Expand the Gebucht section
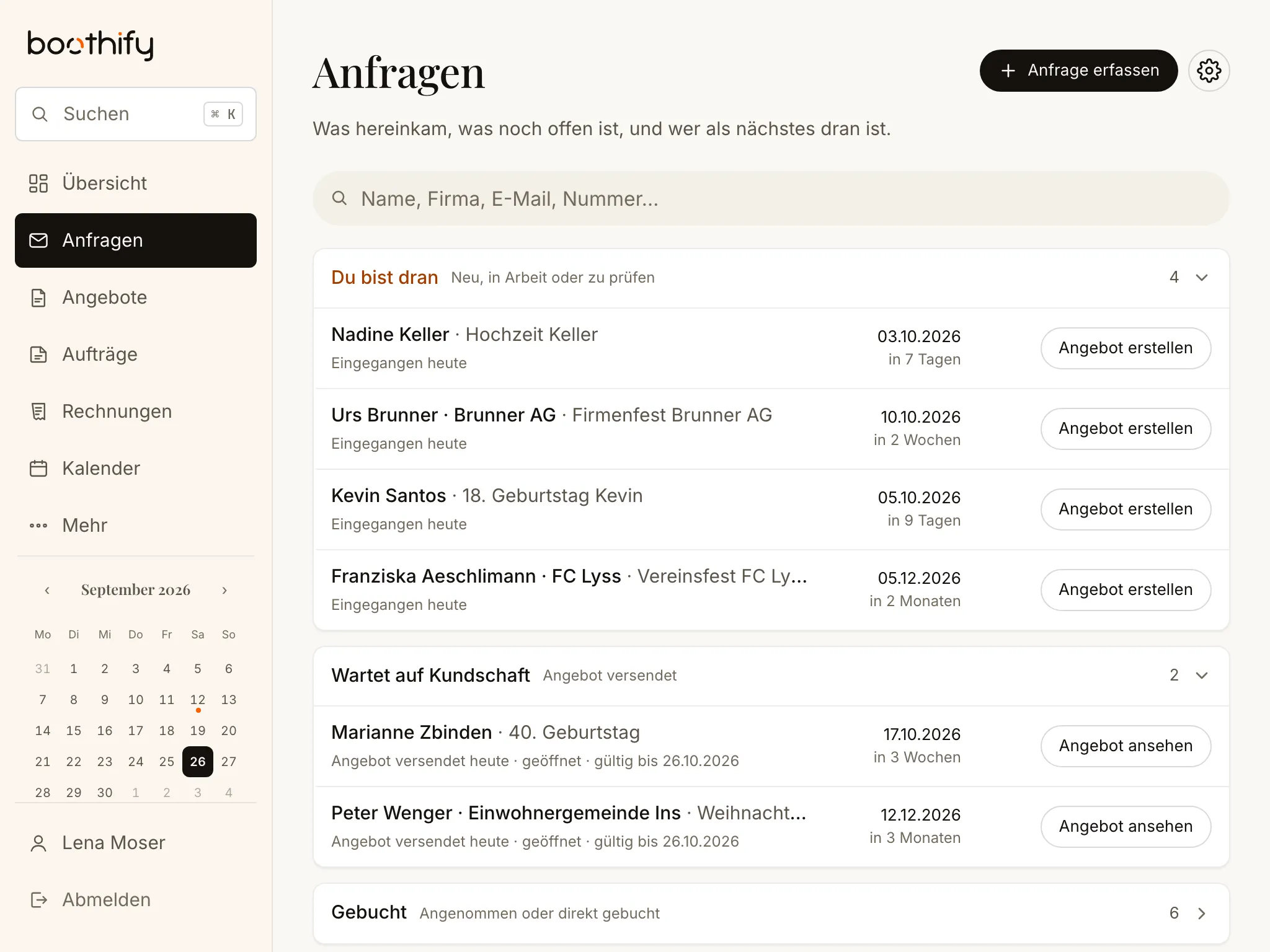Viewport: 1270px width, 952px height. tap(1201, 914)
